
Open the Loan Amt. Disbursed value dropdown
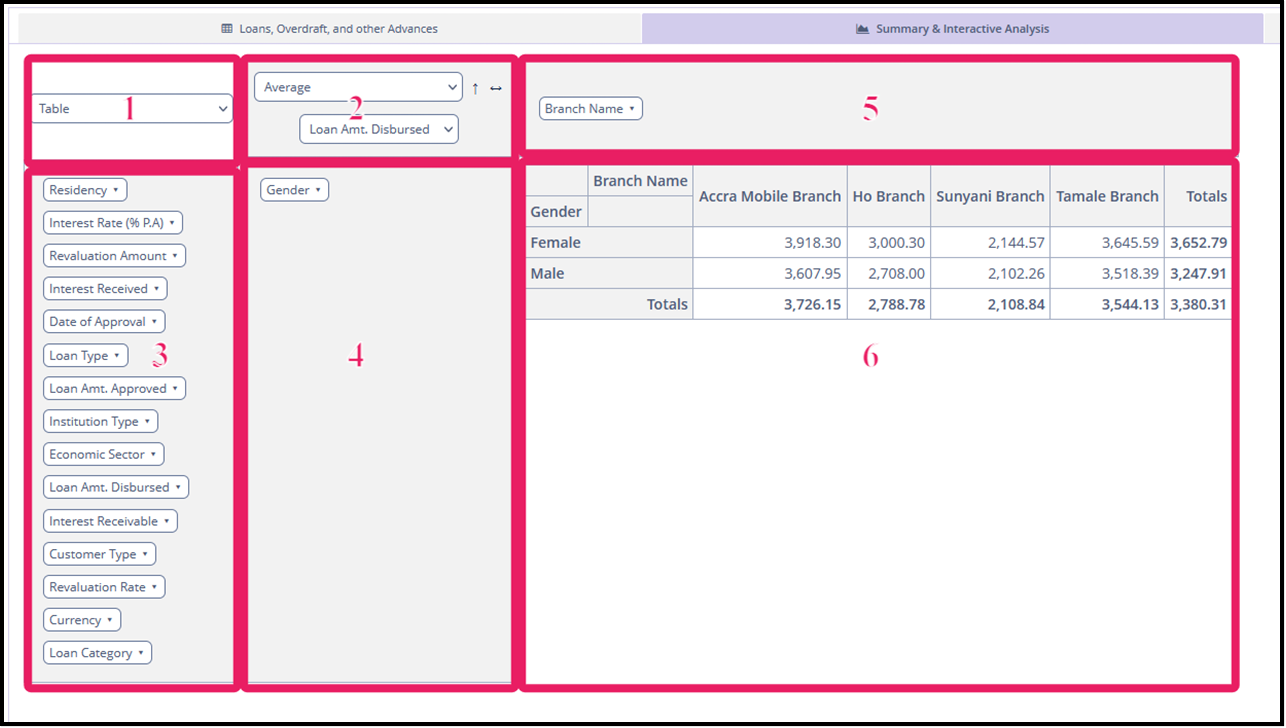tap(378, 129)
